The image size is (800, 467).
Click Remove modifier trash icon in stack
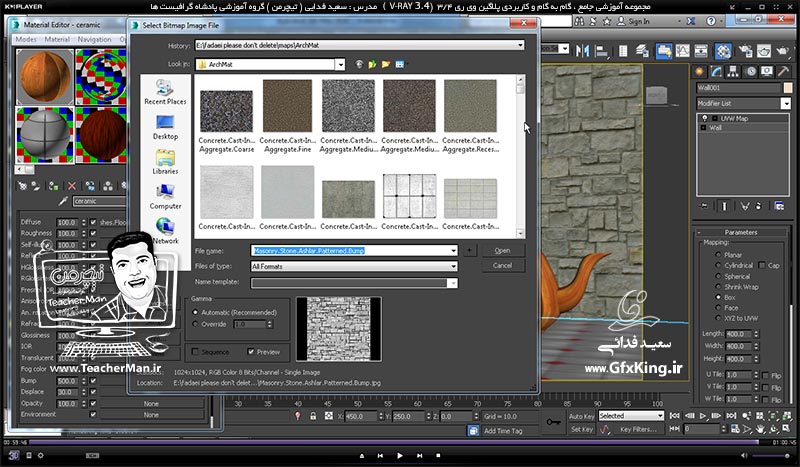point(758,206)
